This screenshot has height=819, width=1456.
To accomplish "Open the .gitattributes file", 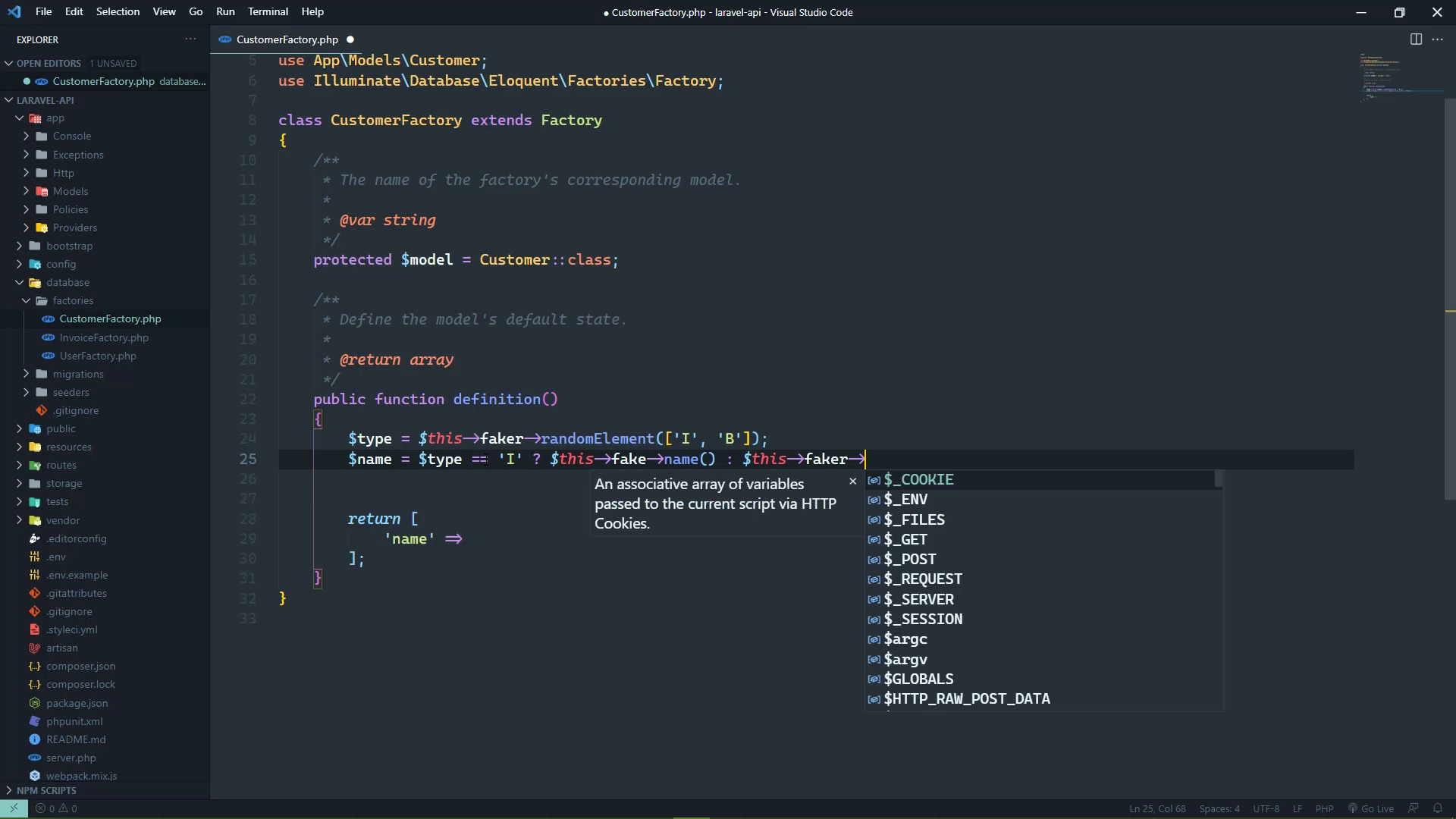I will click(76, 593).
